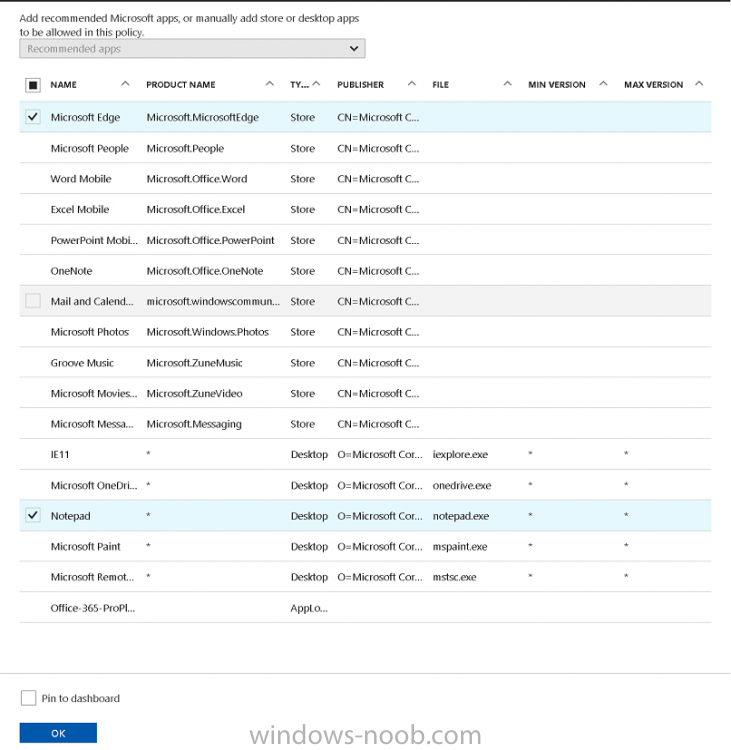731x750 pixels.
Task: Click the mstsc.exe file cell
Action: click(454, 577)
